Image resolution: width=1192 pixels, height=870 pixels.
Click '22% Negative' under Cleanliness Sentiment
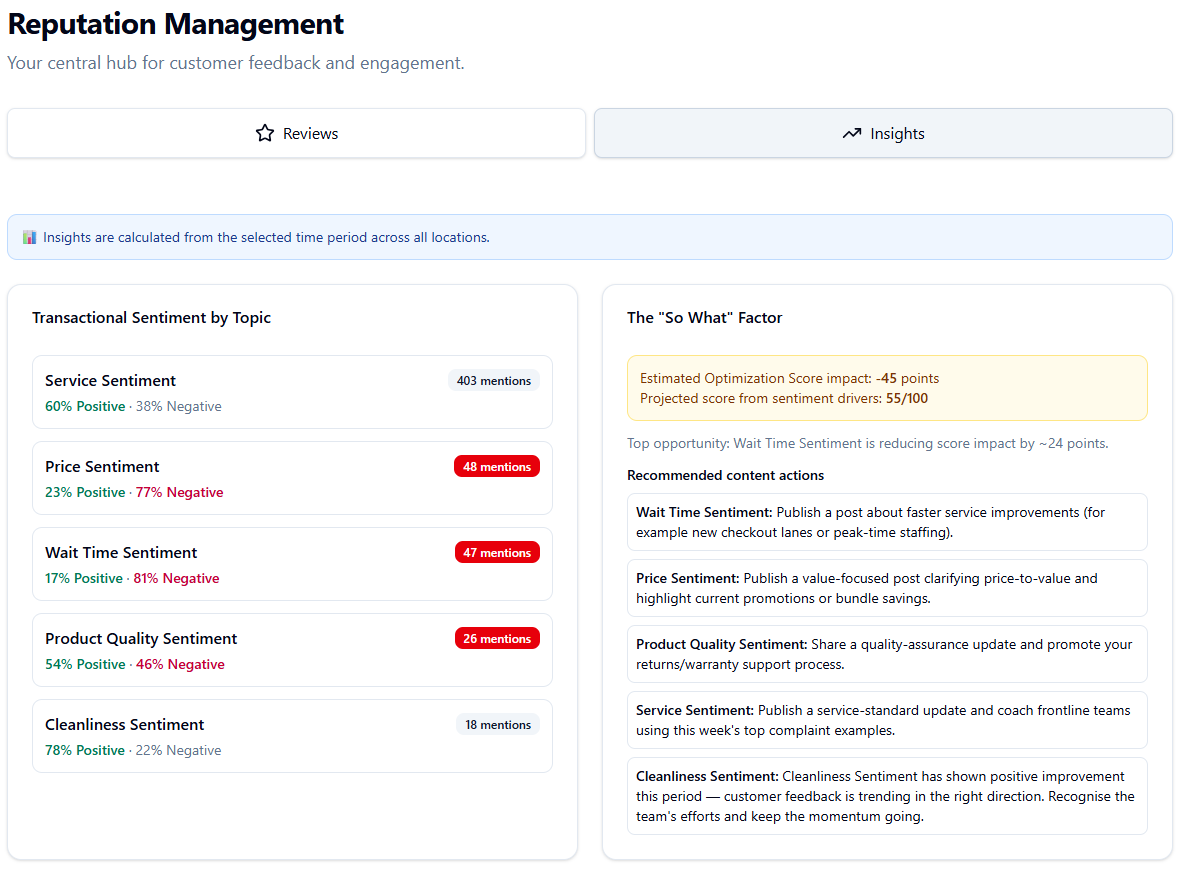(x=179, y=750)
